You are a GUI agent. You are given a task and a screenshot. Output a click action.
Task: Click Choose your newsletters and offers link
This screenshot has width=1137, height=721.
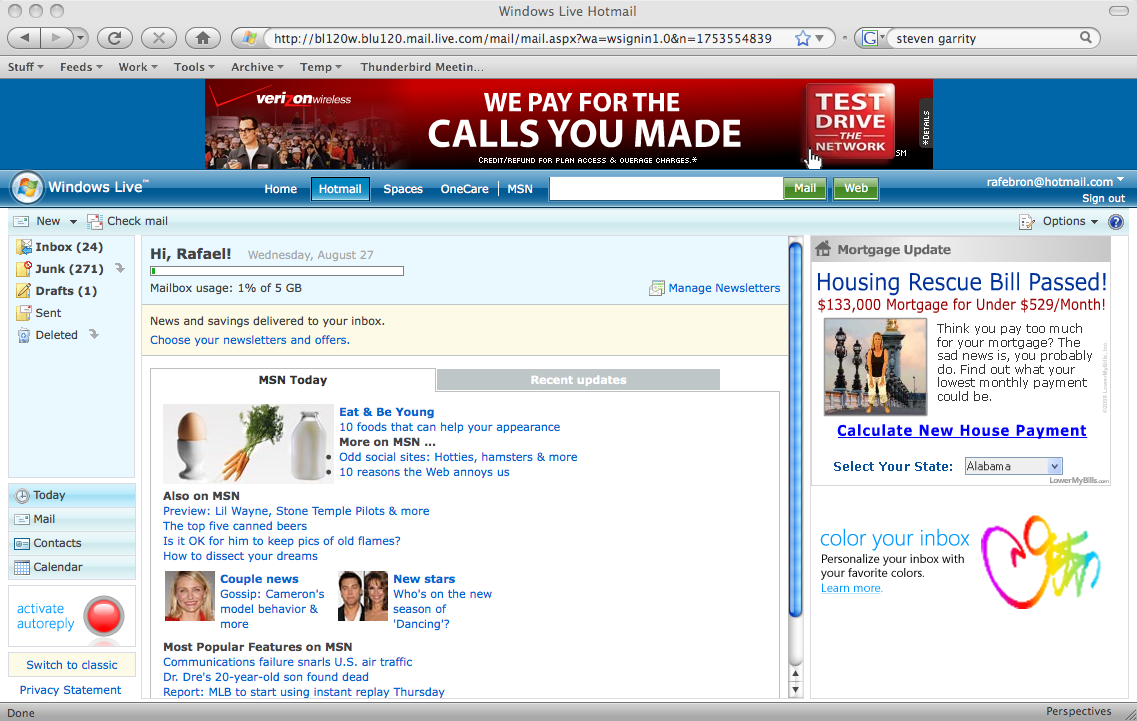point(249,340)
